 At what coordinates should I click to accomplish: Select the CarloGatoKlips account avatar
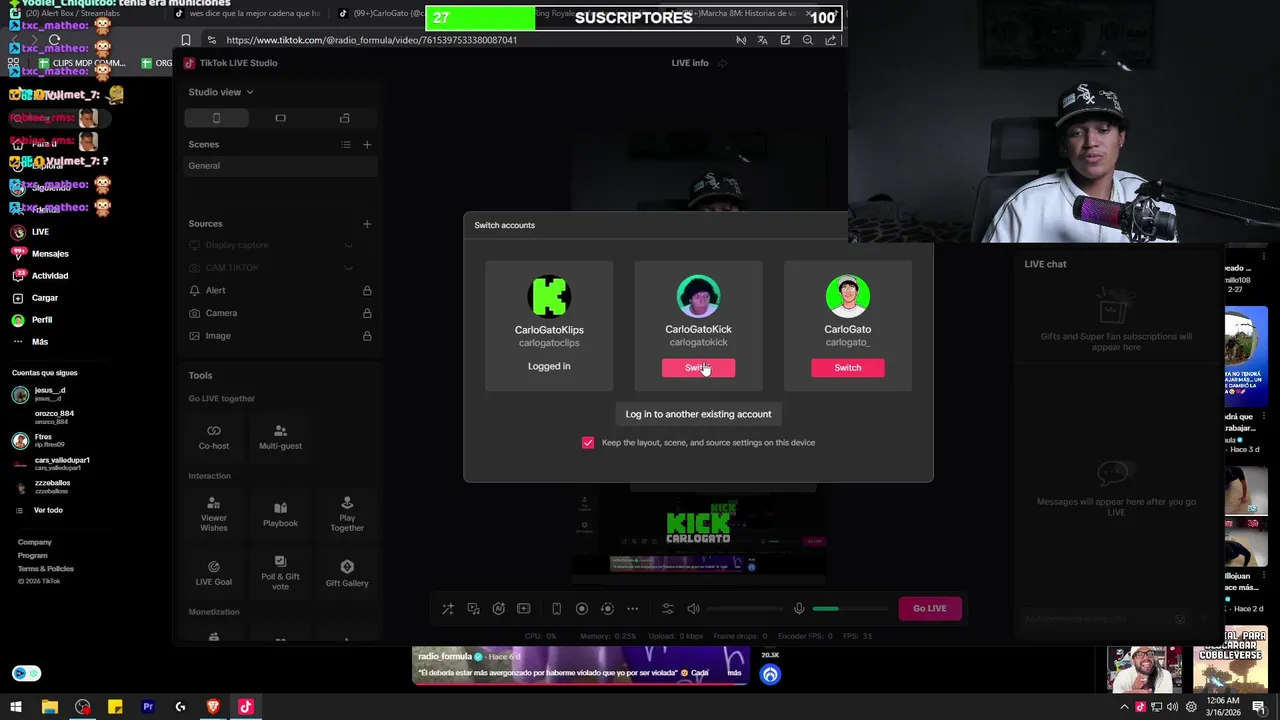point(549,296)
